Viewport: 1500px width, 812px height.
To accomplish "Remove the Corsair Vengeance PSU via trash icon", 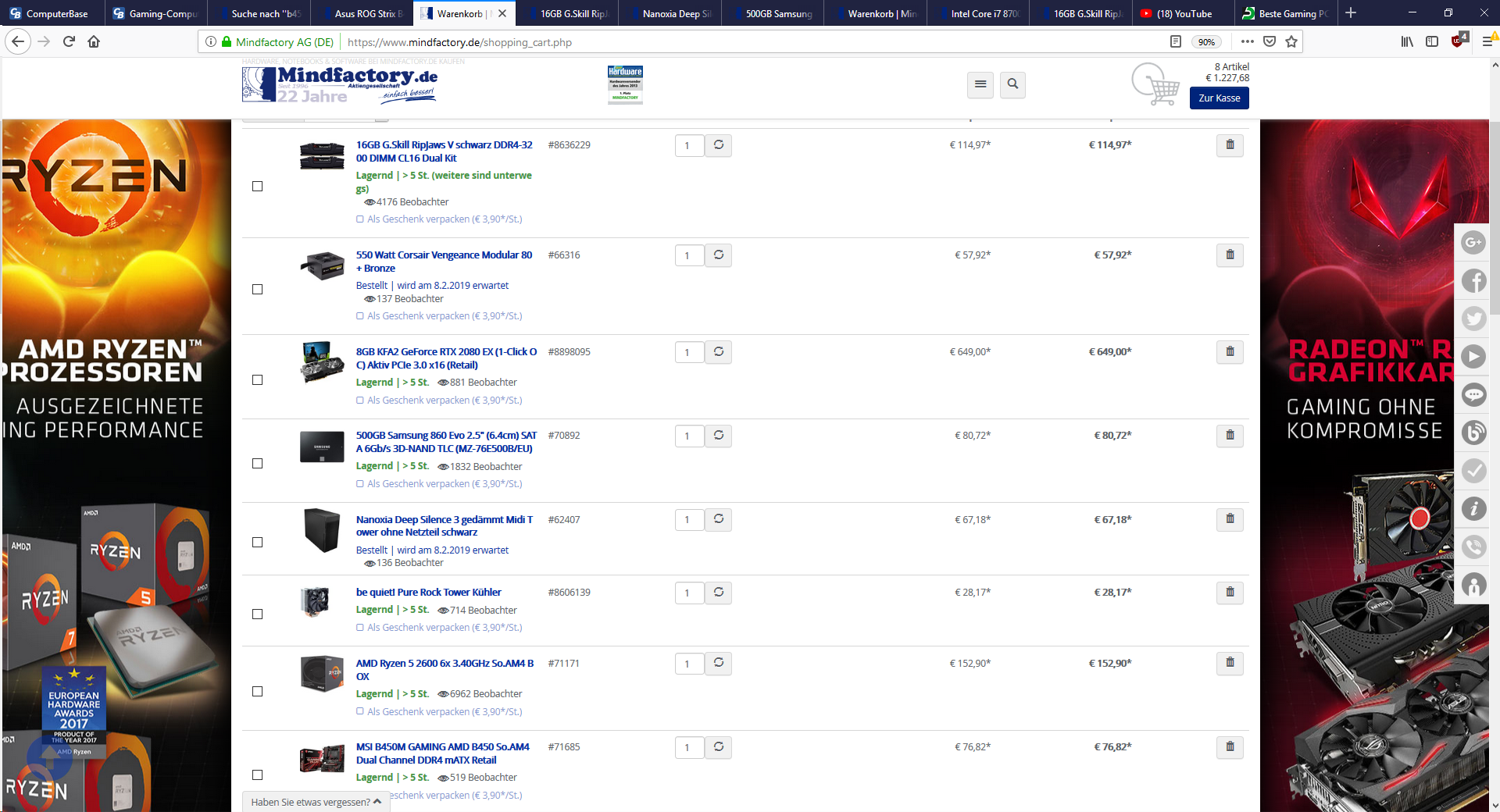I will point(1230,255).
